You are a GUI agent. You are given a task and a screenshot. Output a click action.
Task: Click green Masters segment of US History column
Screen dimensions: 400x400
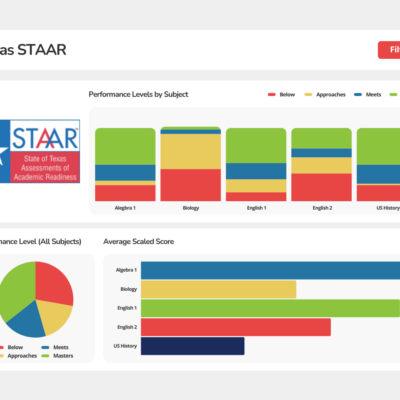(x=378, y=146)
